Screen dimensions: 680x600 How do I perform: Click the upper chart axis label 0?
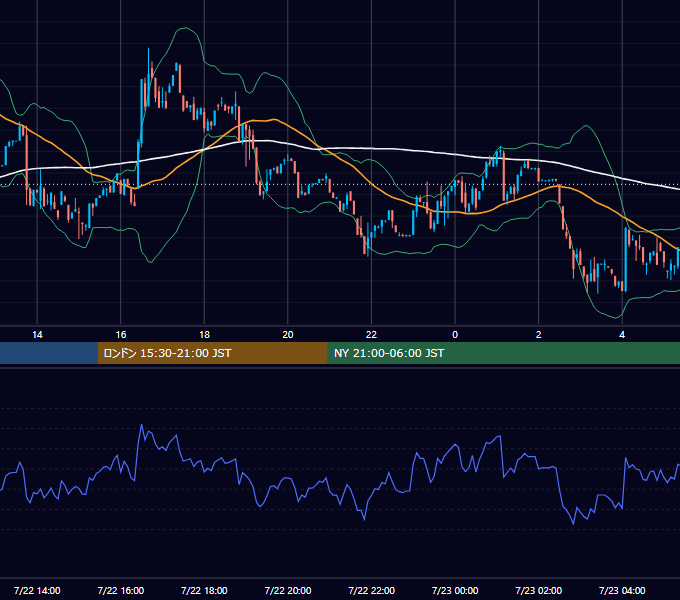tap(455, 335)
